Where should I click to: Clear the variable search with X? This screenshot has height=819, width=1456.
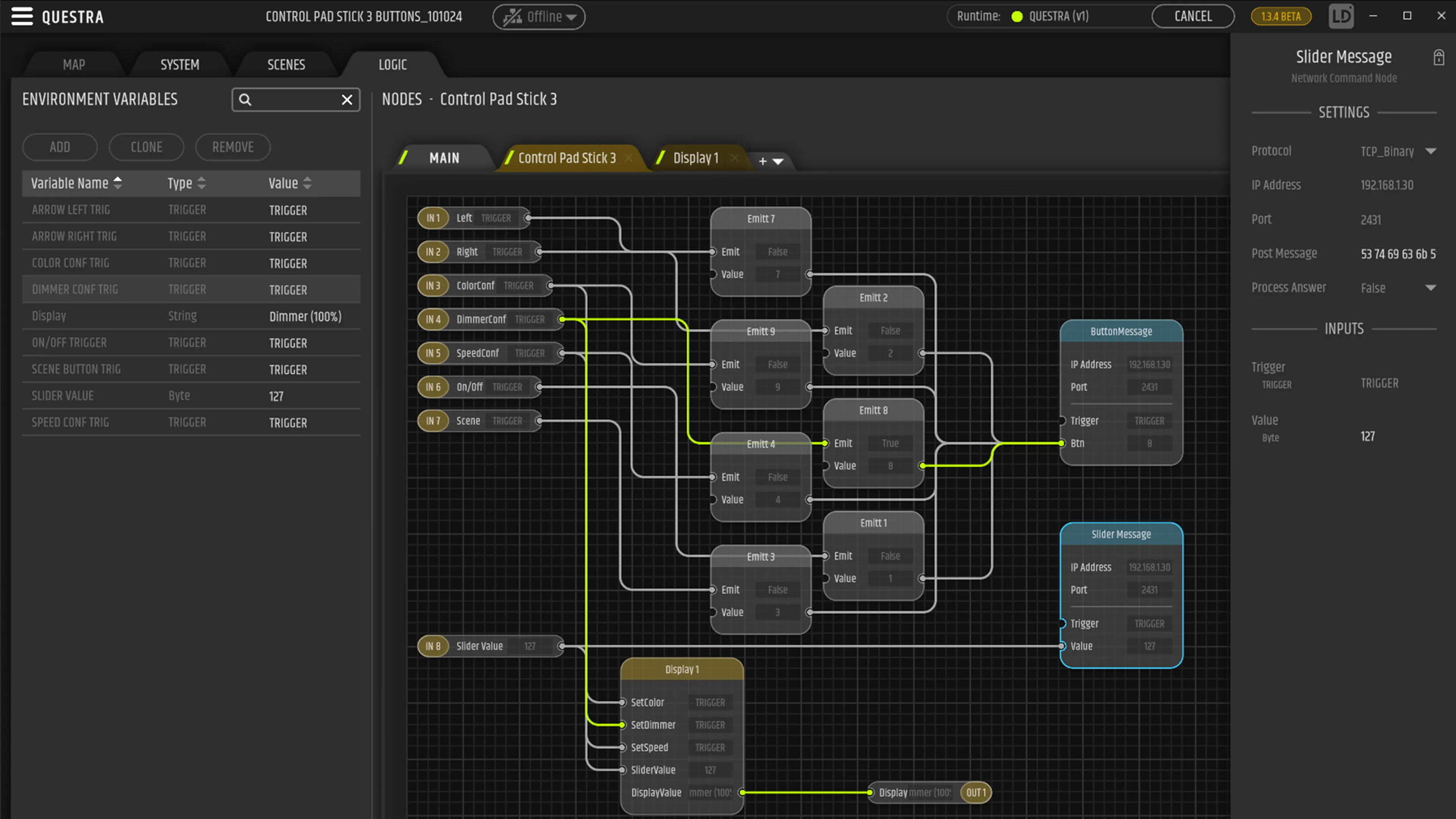coord(347,100)
